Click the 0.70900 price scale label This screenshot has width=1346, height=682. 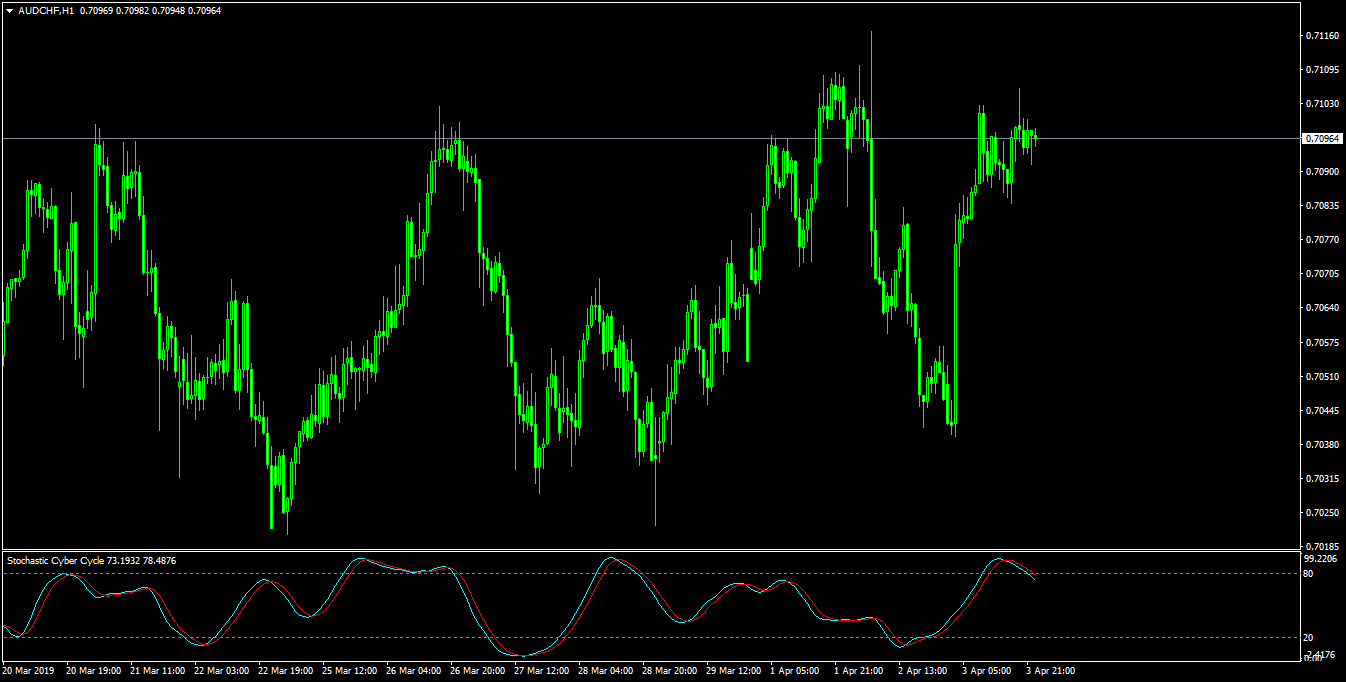pos(1321,172)
